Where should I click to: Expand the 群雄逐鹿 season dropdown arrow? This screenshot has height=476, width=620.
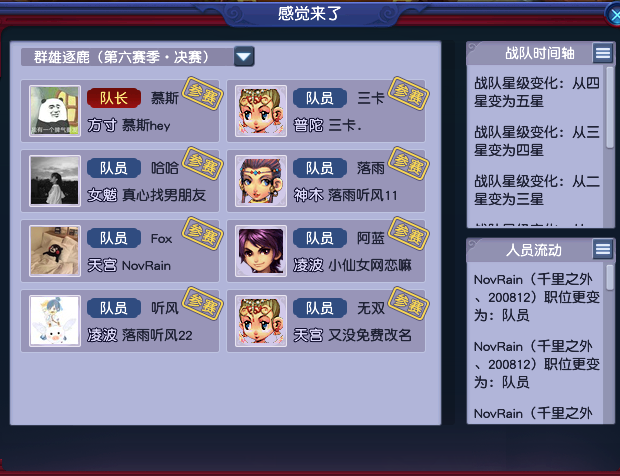(x=244, y=57)
